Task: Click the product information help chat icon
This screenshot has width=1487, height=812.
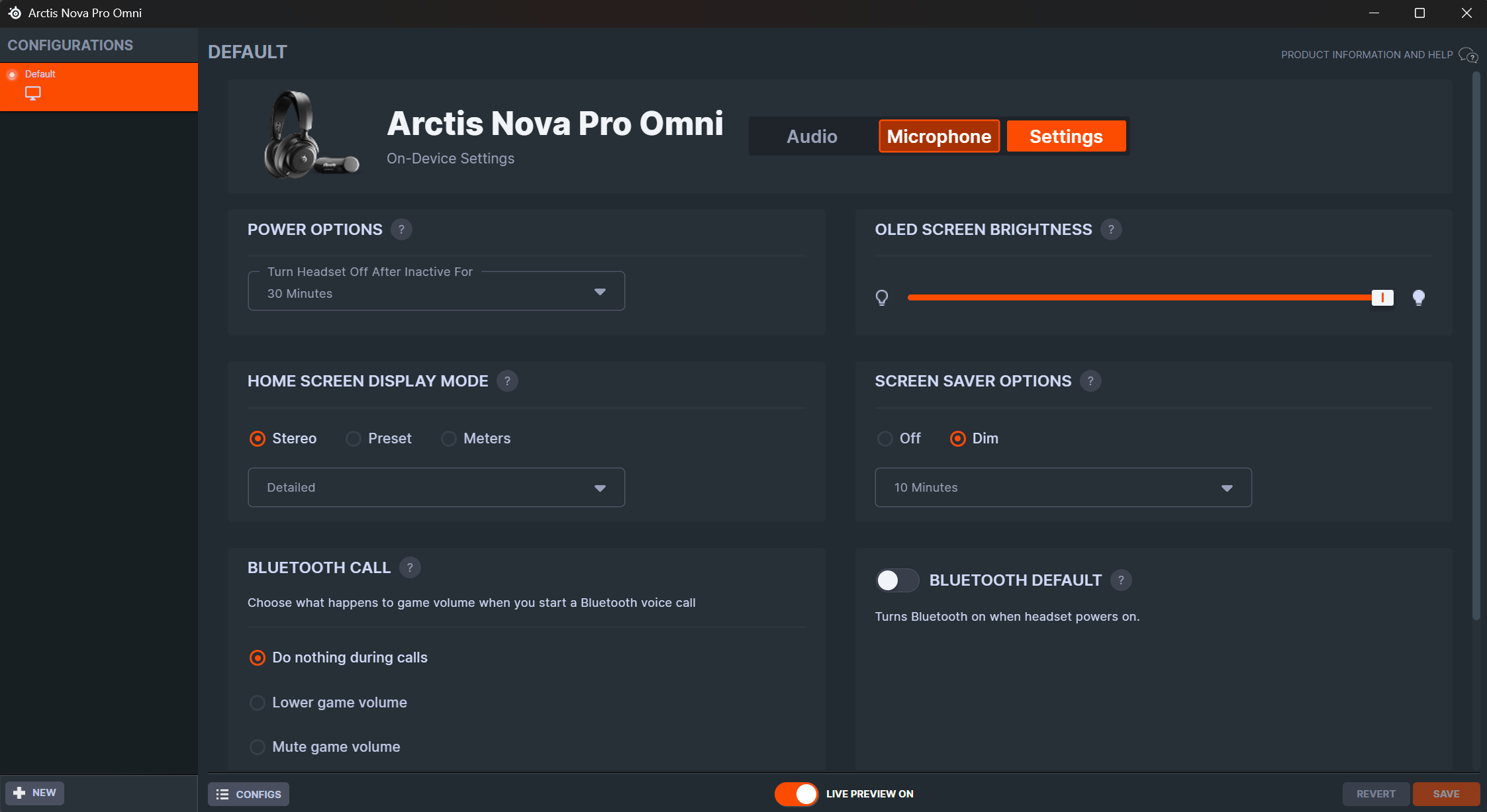Action: (x=1468, y=55)
